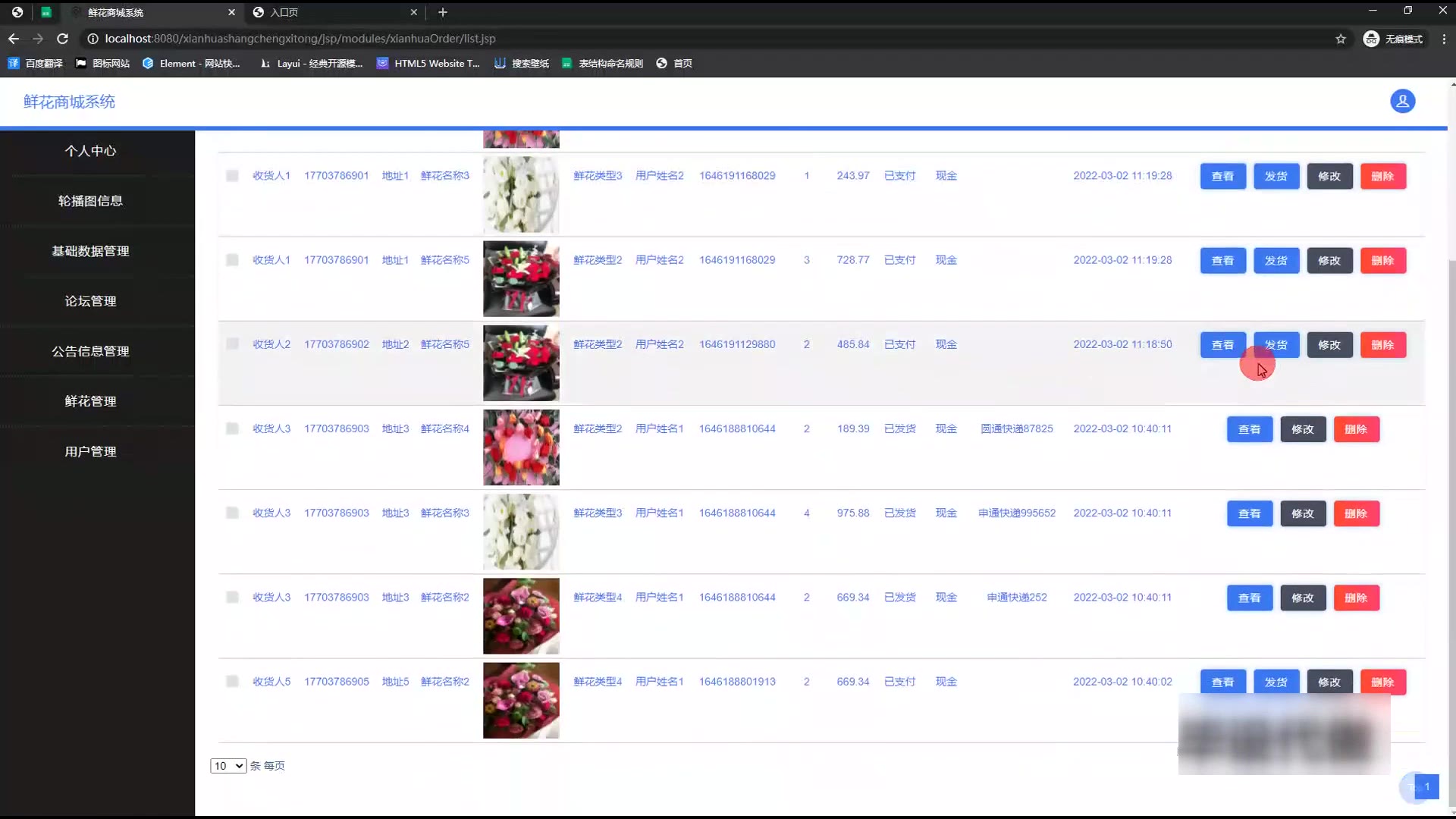Open a new browser tab
This screenshot has height=819, width=1456.
coord(443,12)
